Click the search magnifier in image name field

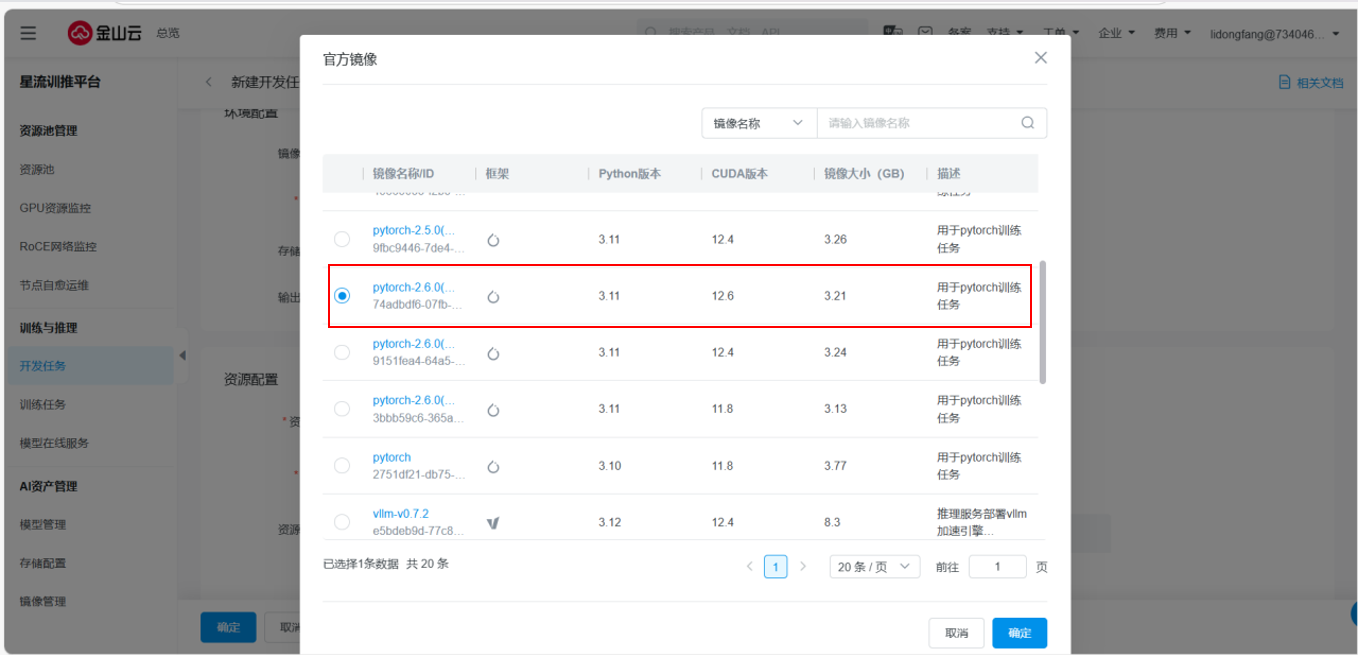coord(1027,123)
